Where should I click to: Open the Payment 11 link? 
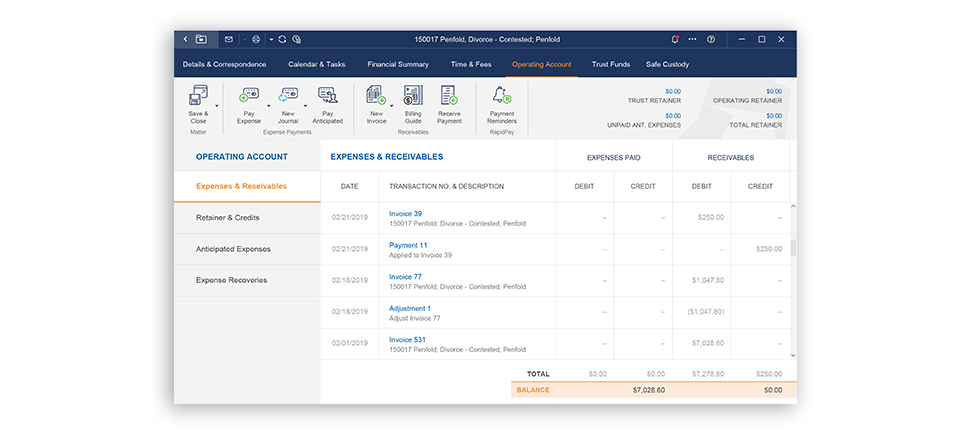coord(408,245)
